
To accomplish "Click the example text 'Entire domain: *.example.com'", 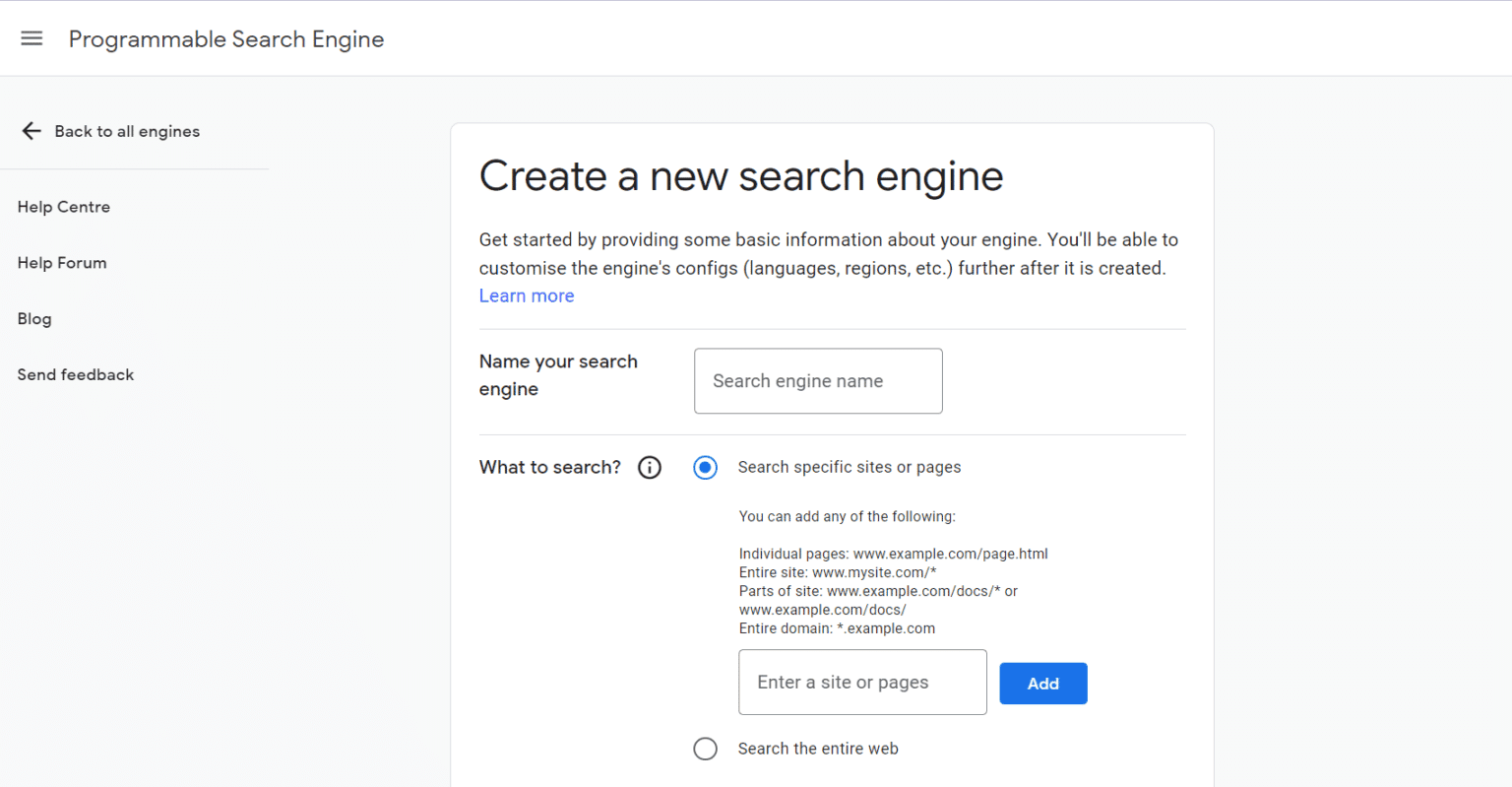I will coord(836,627).
